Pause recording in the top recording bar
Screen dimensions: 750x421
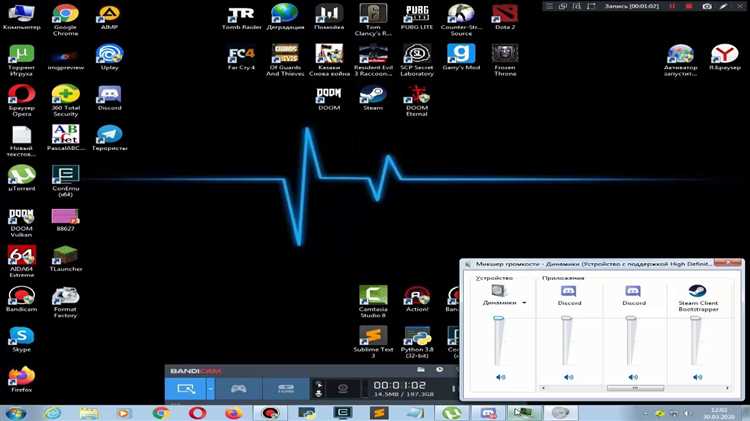click(672, 6)
